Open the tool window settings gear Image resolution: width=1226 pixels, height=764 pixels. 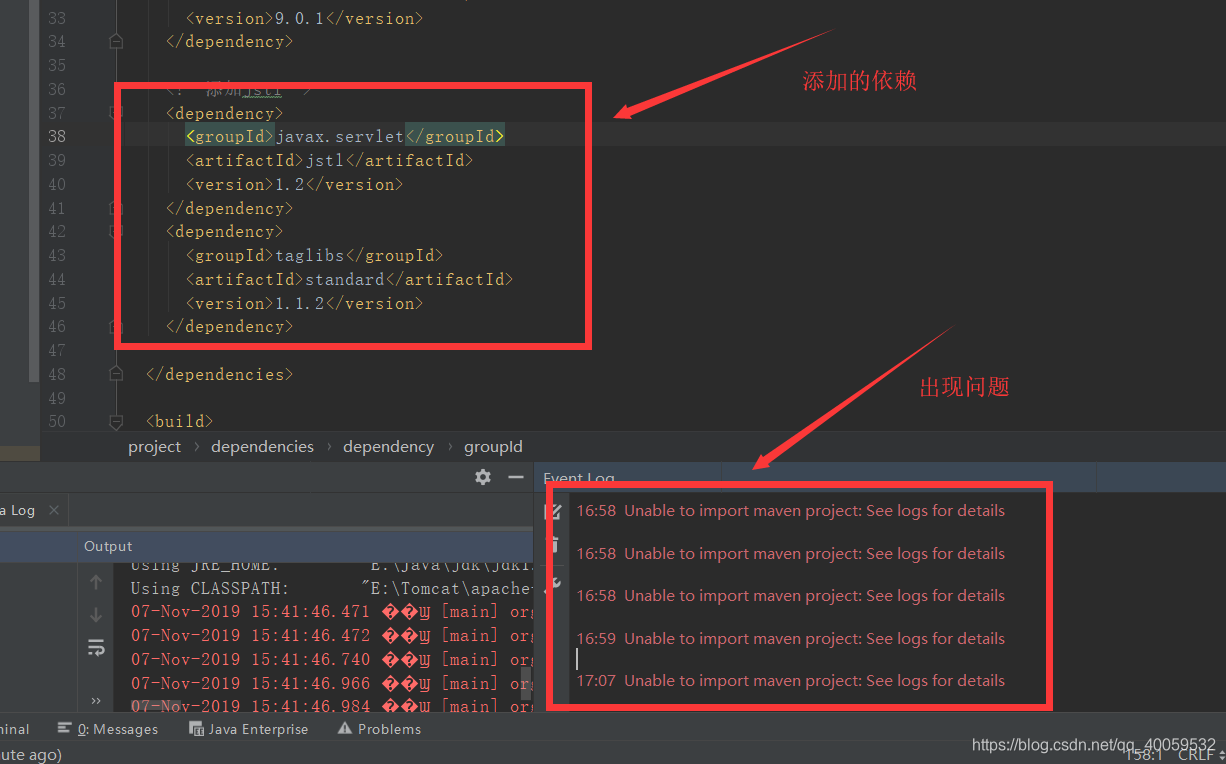(x=483, y=477)
